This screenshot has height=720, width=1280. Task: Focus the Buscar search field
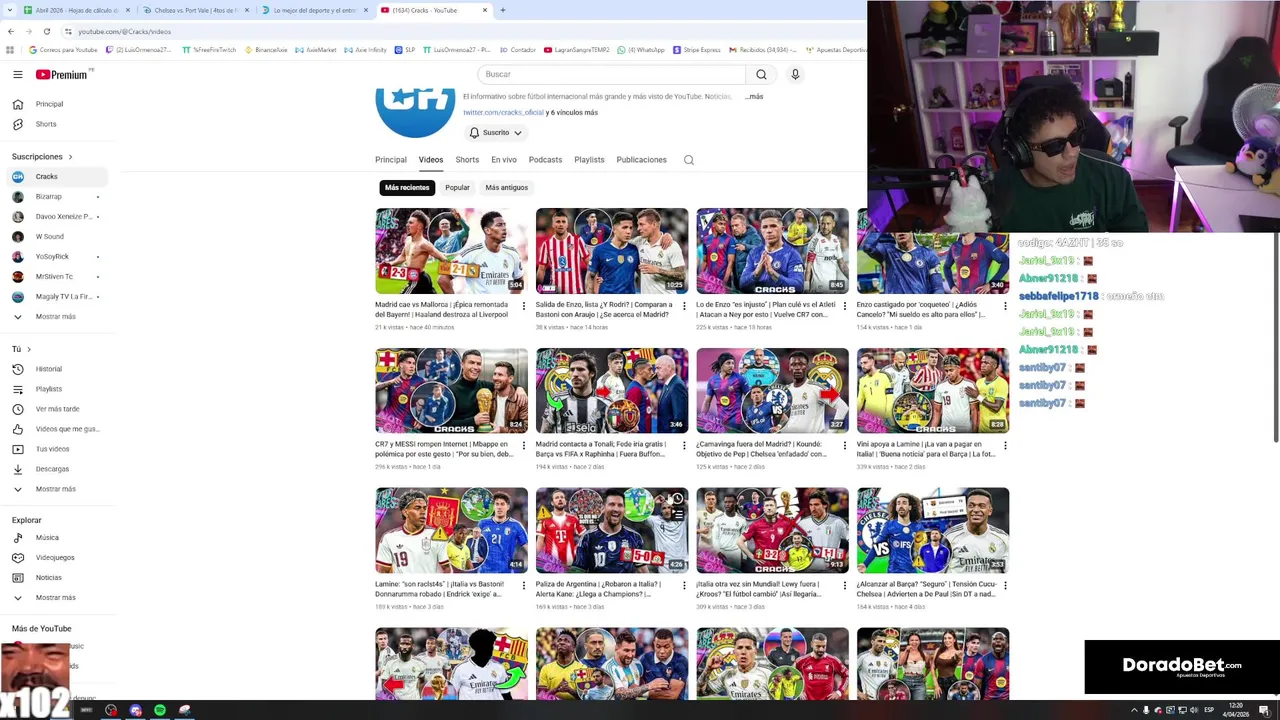[613, 74]
